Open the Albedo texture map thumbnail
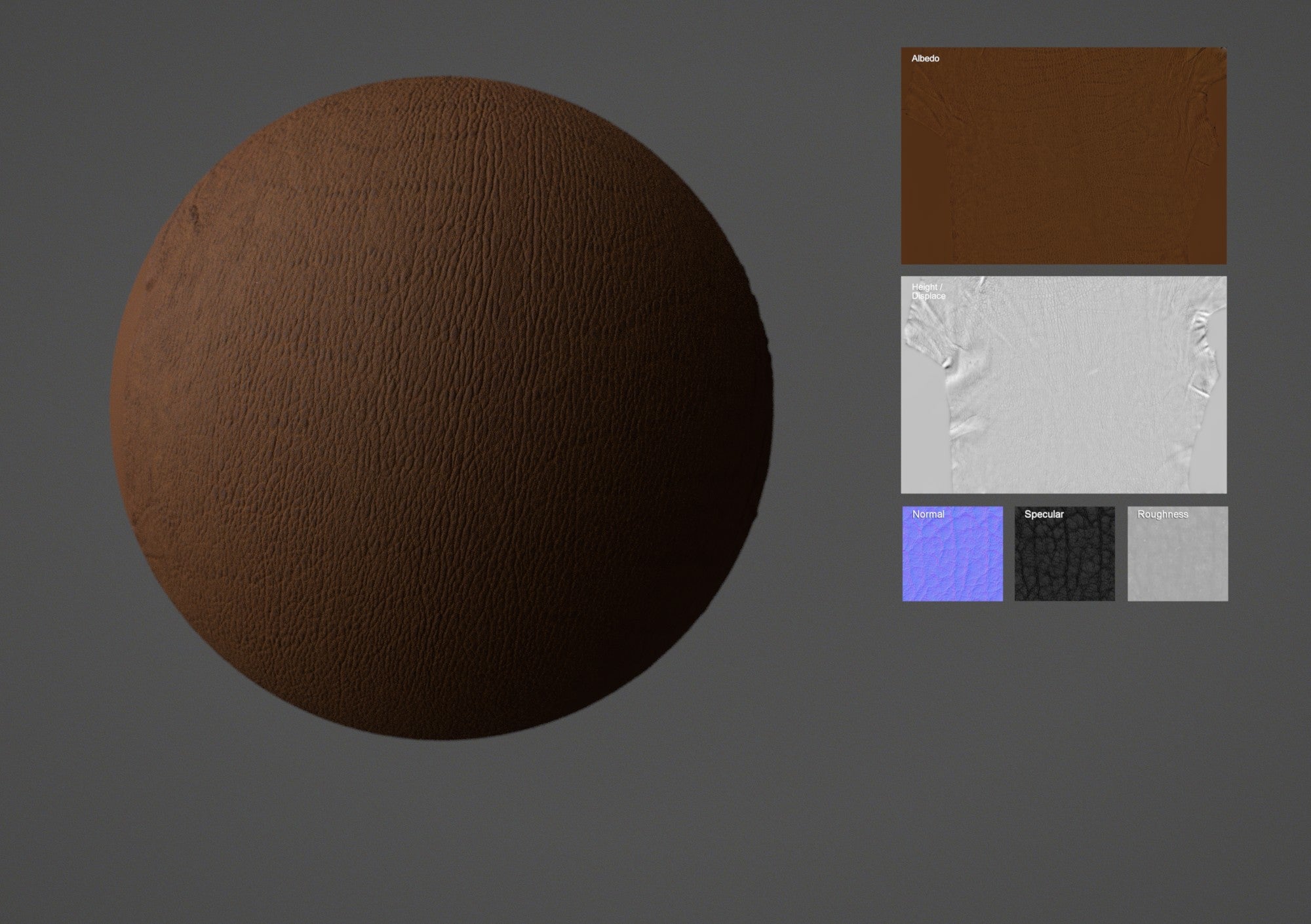The image size is (1311, 924). 1063,156
